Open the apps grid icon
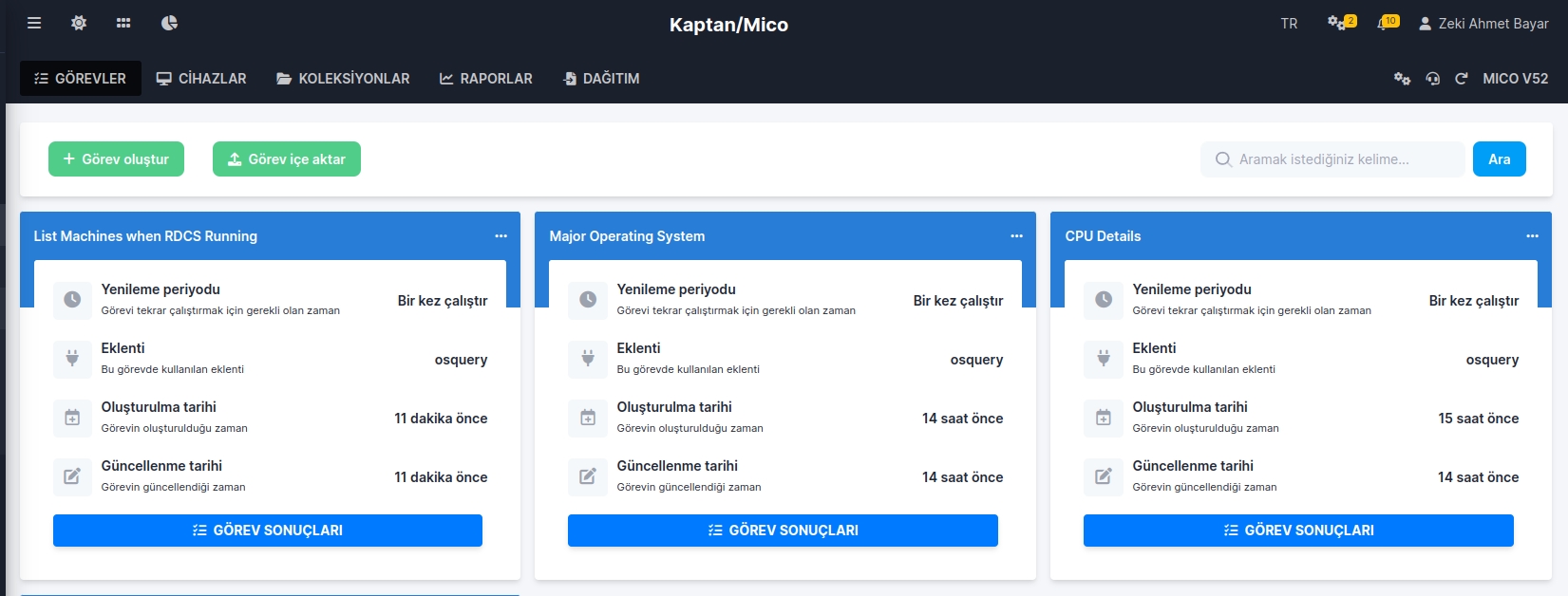1568x596 pixels. click(123, 23)
